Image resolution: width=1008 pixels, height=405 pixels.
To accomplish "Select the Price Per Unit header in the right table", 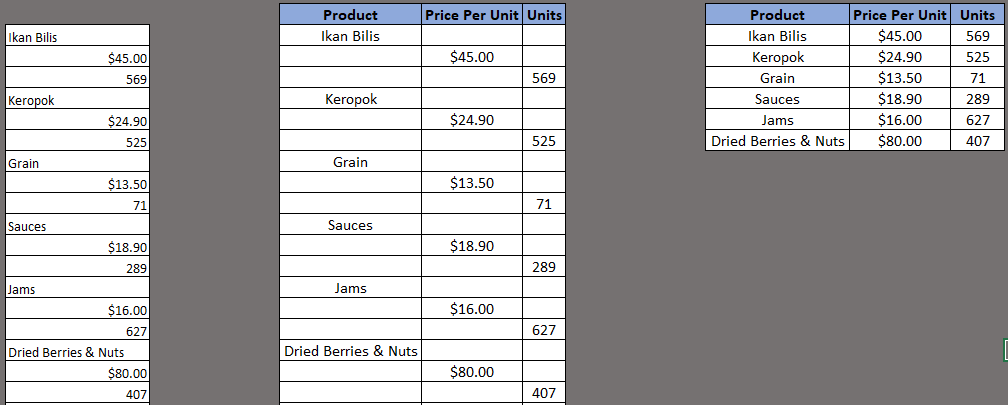I will [x=900, y=14].
